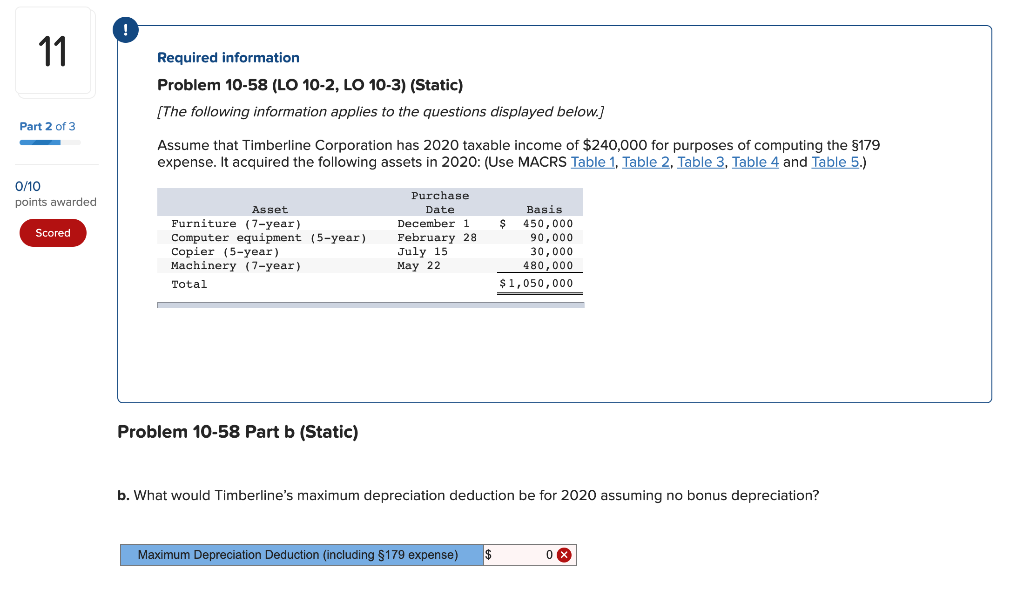This screenshot has height=610, width=1024.
Task: Click the 'Total' row label
Action: click(189, 285)
